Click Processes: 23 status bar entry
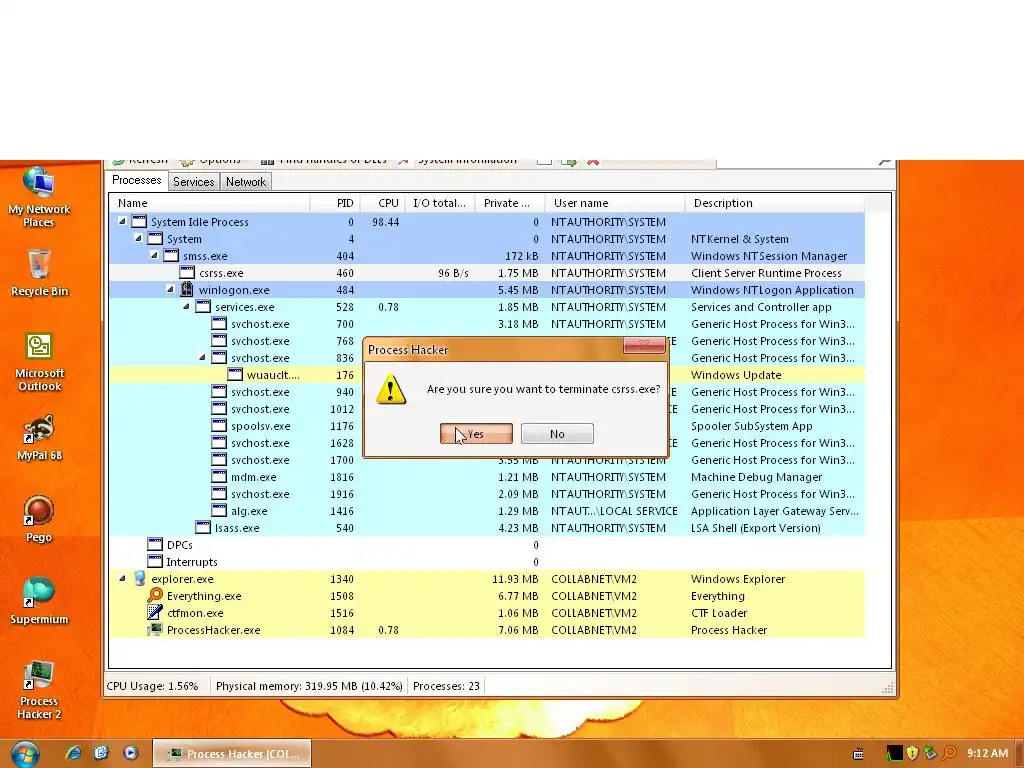Screen dimensions: 1024x768 [446, 686]
